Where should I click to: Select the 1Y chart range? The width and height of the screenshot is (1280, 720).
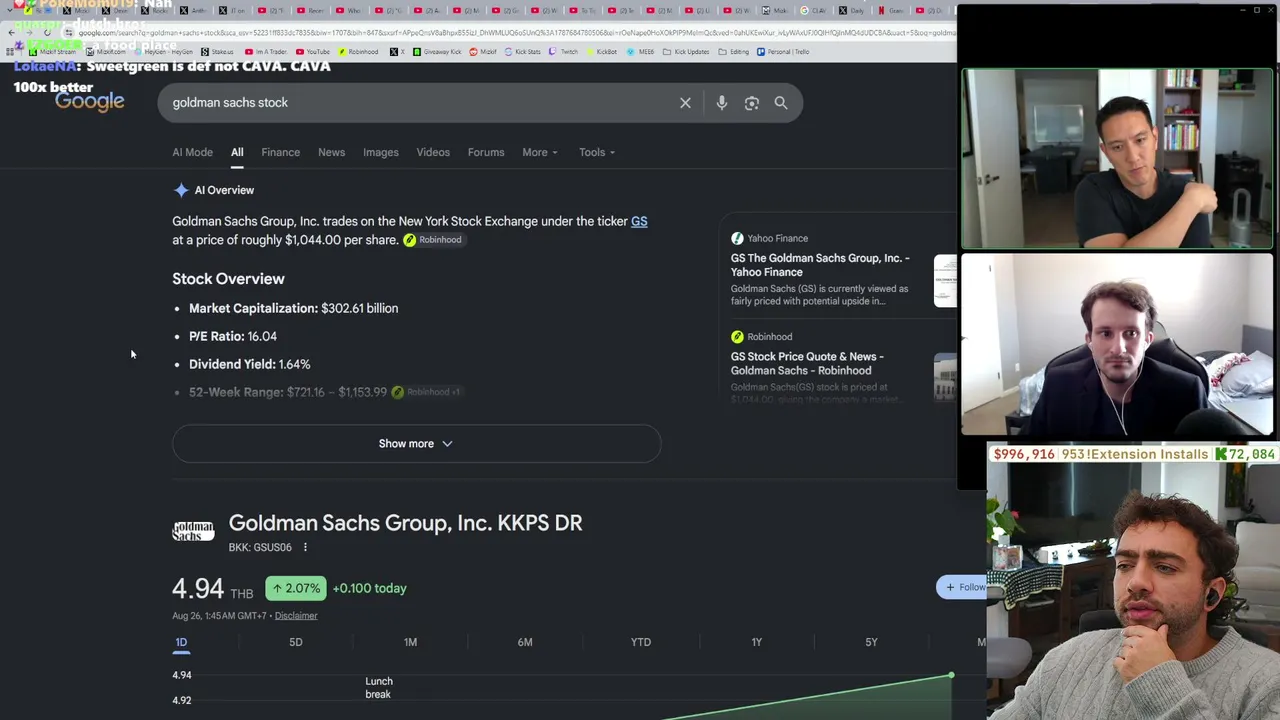pyautogui.click(x=757, y=642)
